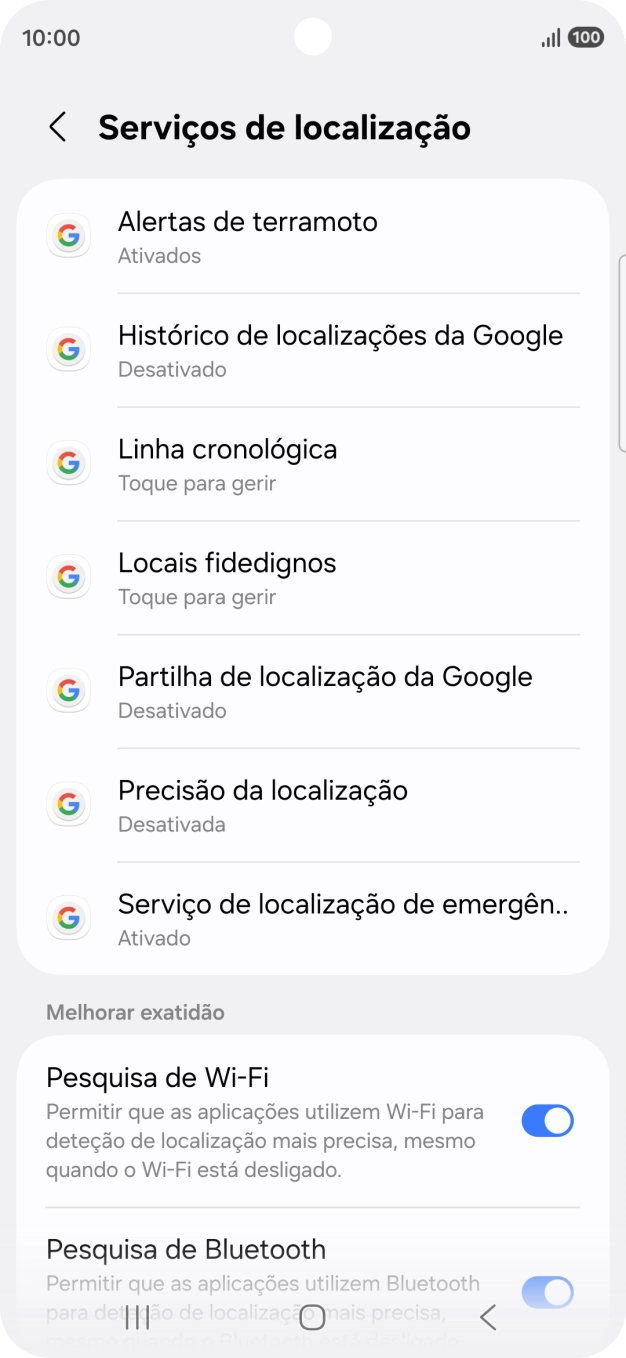626x1358 pixels.
Task: Tap the recents button in the navigation bar
Action: coord(135,1317)
